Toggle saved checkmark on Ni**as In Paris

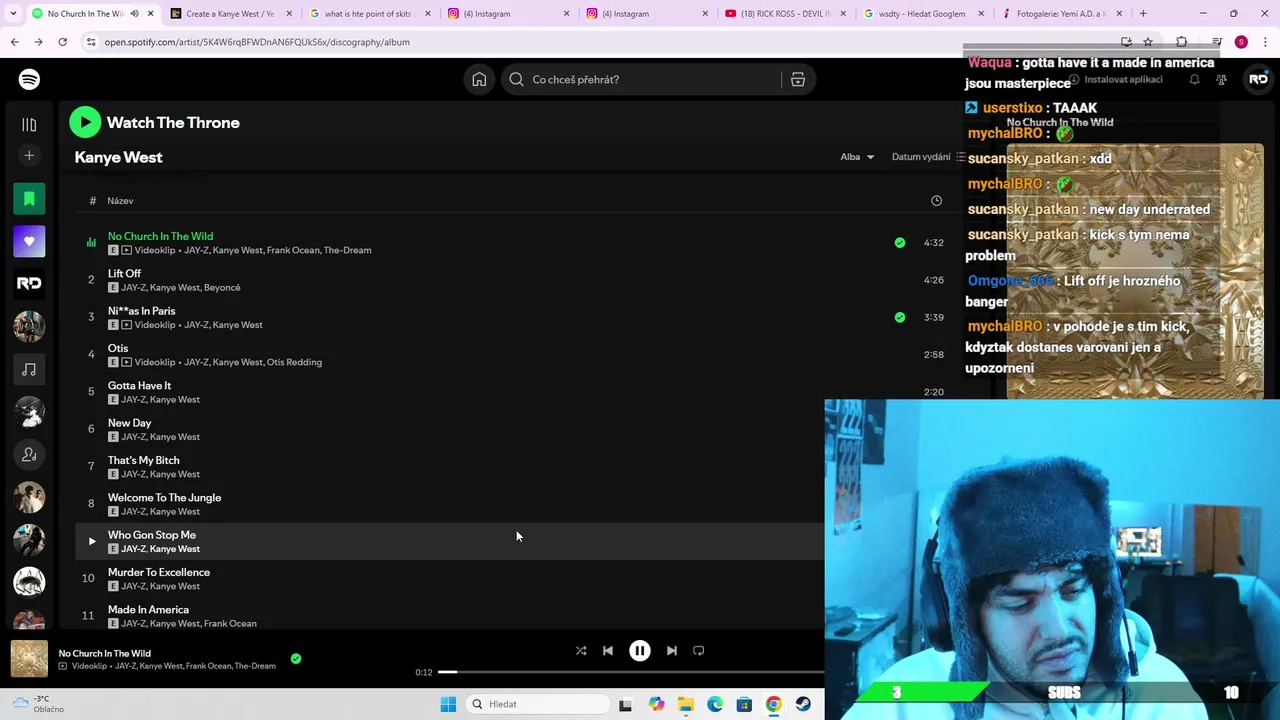click(900, 317)
